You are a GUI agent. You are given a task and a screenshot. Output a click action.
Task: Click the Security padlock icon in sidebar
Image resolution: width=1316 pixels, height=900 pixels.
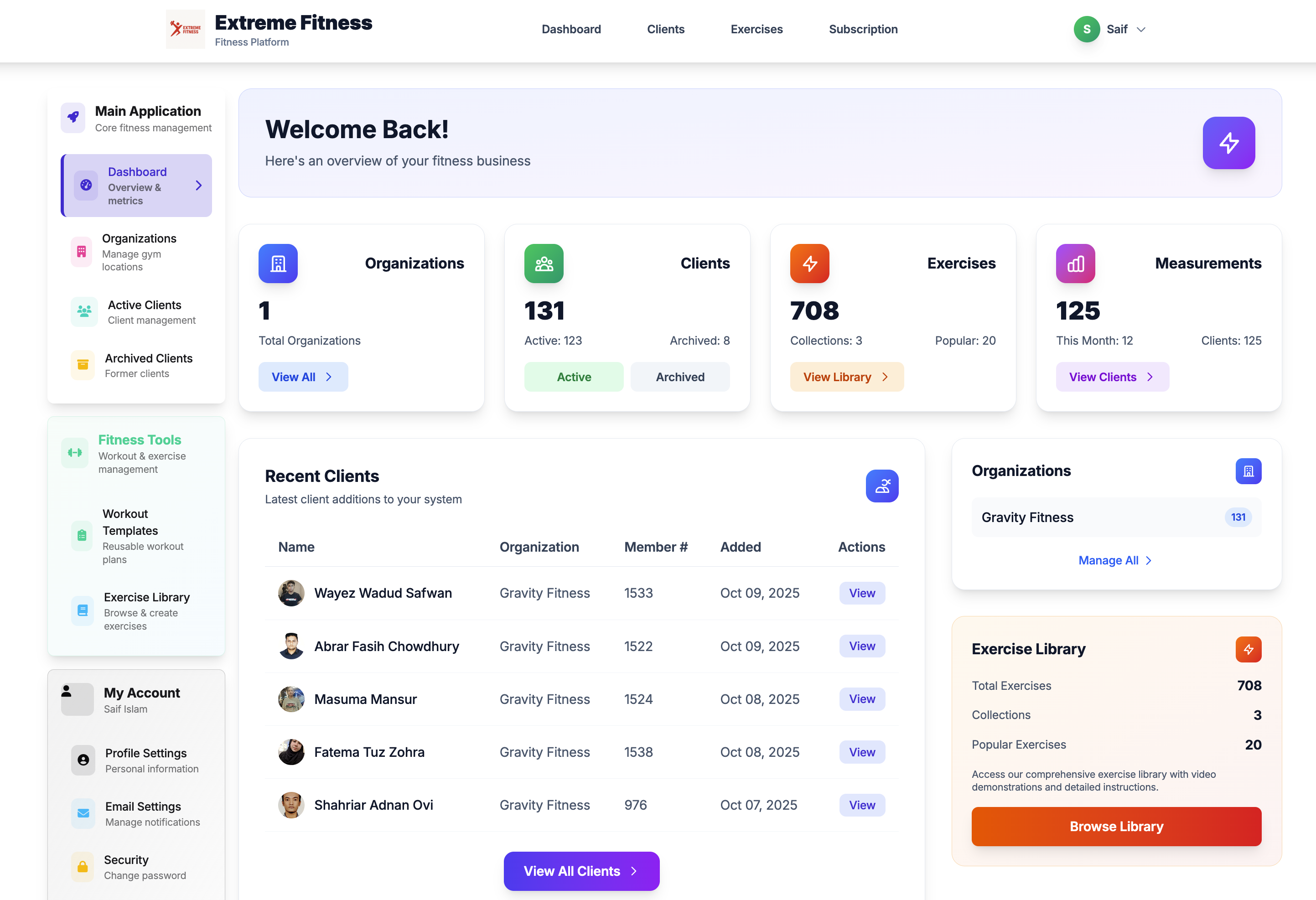[83, 867]
